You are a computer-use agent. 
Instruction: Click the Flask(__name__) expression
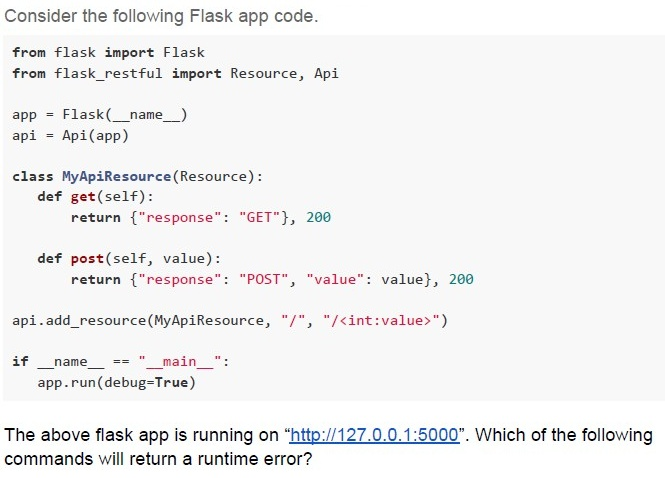click(125, 115)
